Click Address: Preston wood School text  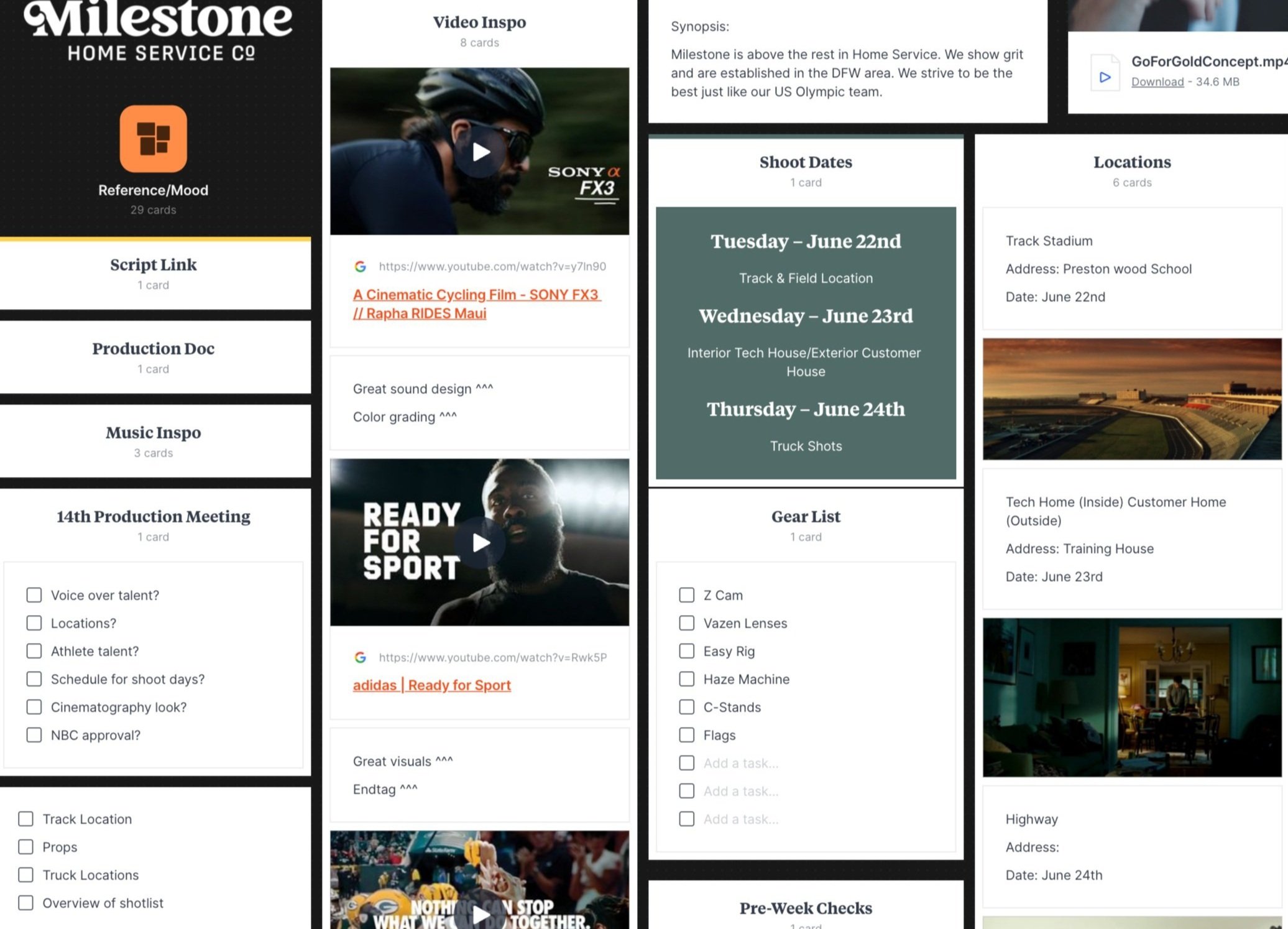point(1098,269)
